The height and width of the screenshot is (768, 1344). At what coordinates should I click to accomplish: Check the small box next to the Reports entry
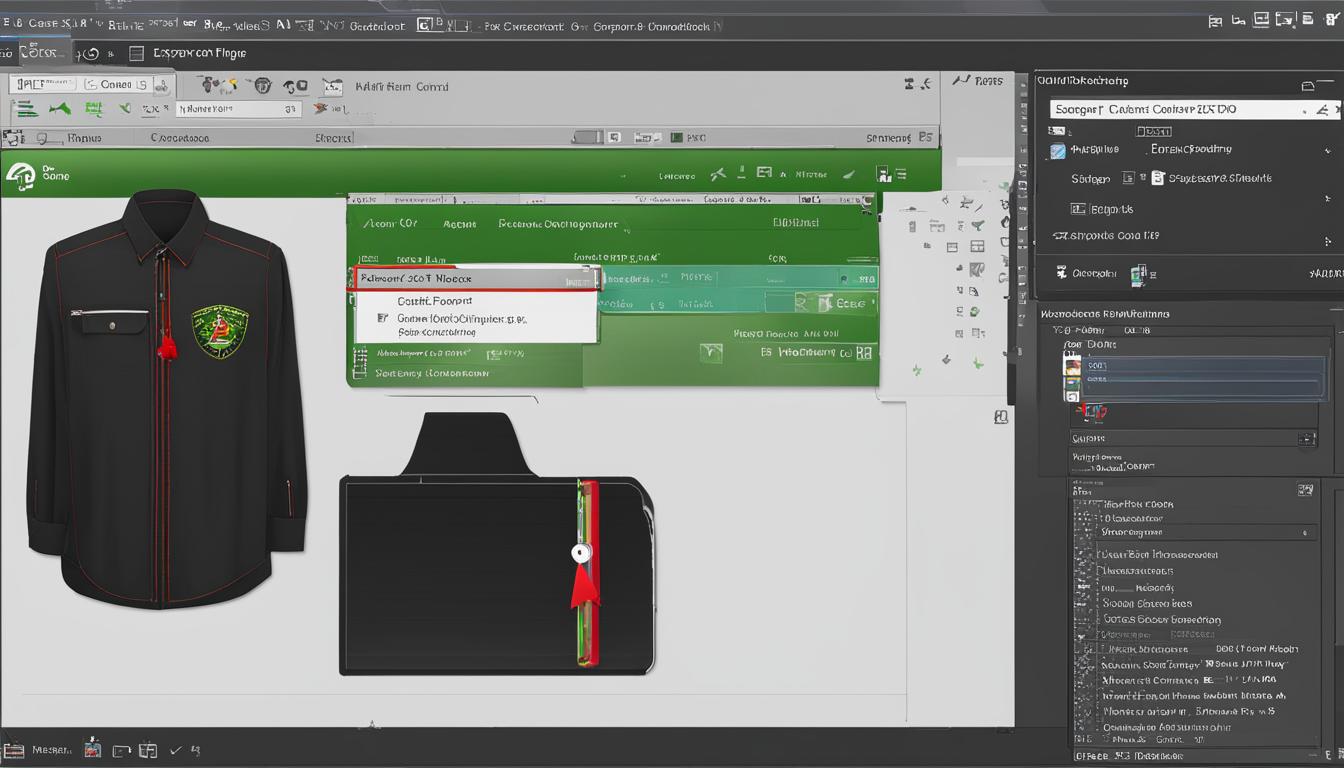[x=1077, y=207]
